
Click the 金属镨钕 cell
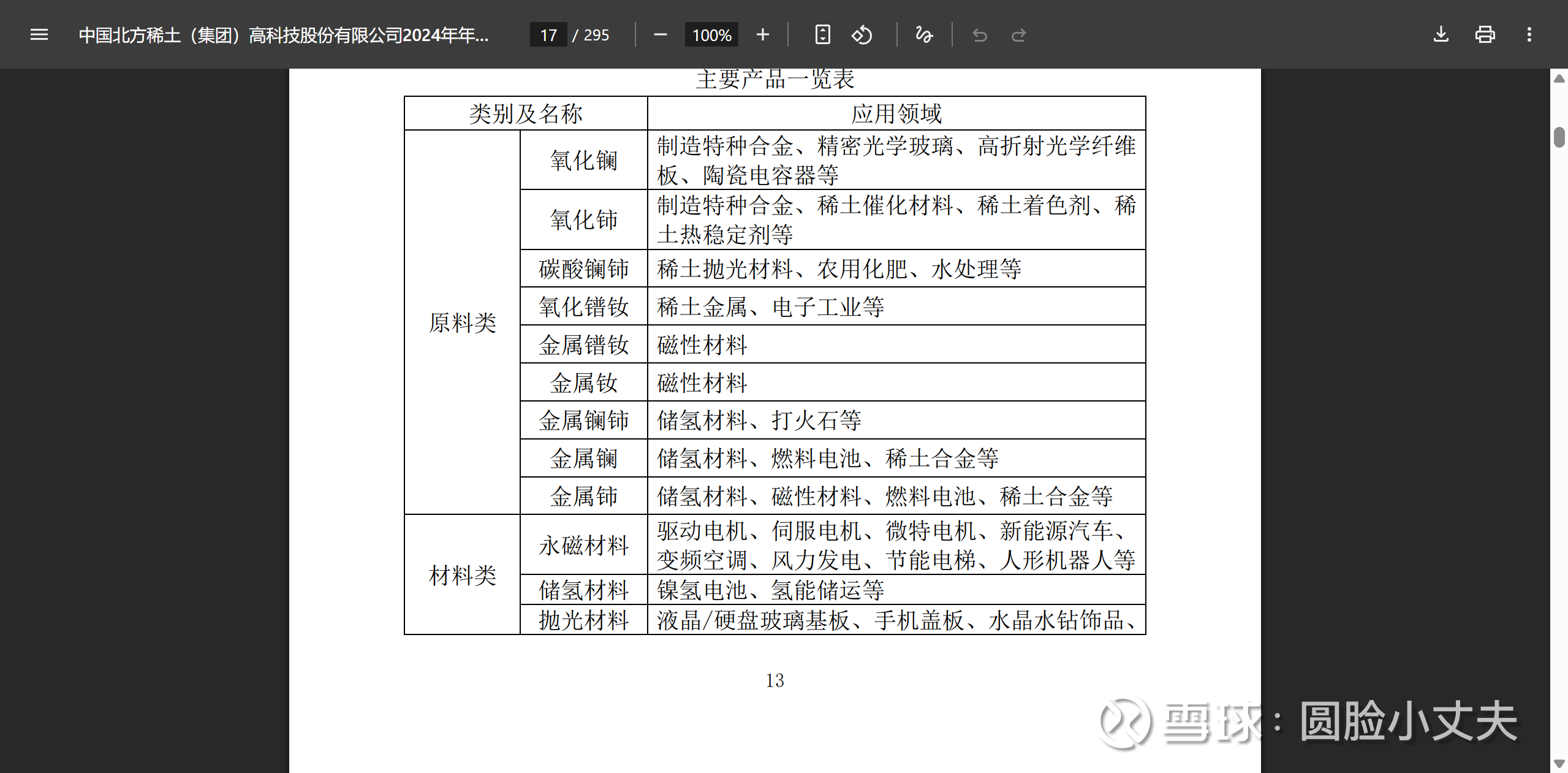tap(583, 345)
